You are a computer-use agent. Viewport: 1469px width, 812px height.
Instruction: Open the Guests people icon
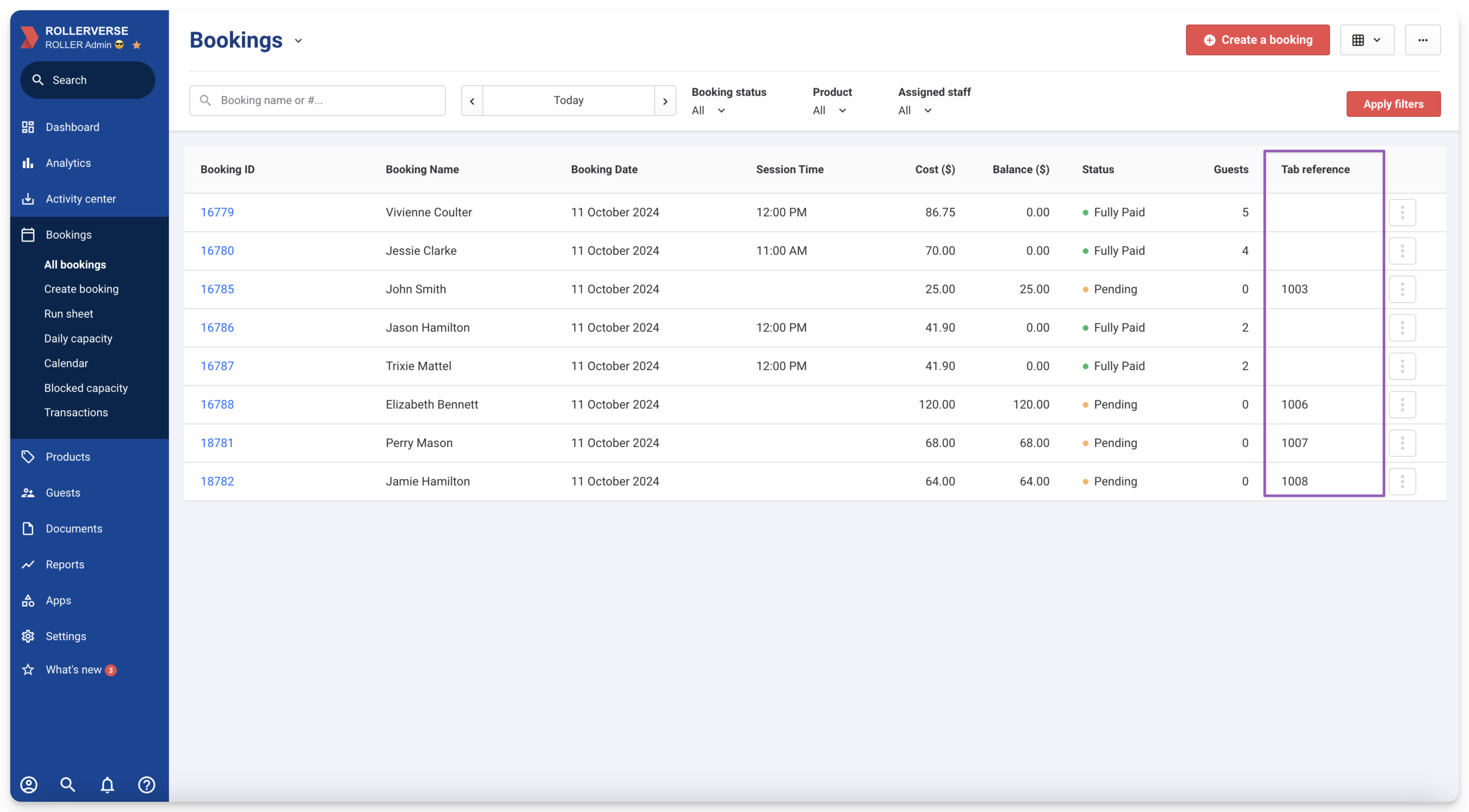(x=28, y=492)
